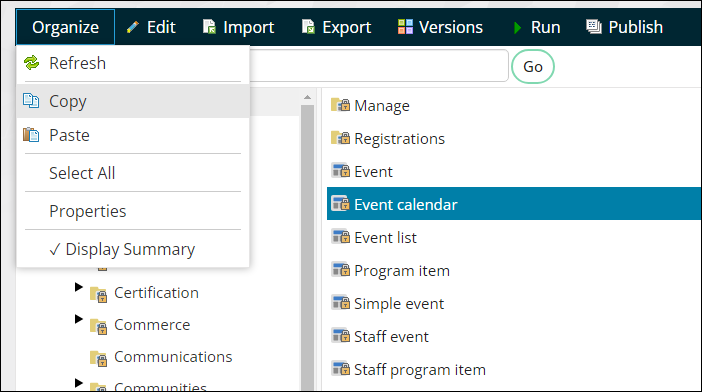
Task: Expand the Commerce tree node
Action: [x=79, y=319]
